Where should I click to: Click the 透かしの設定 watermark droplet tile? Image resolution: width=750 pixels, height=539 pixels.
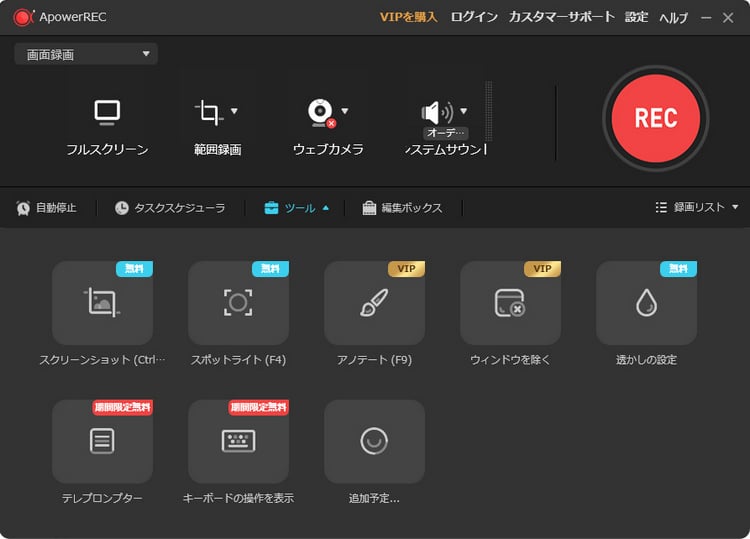[646, 303]
